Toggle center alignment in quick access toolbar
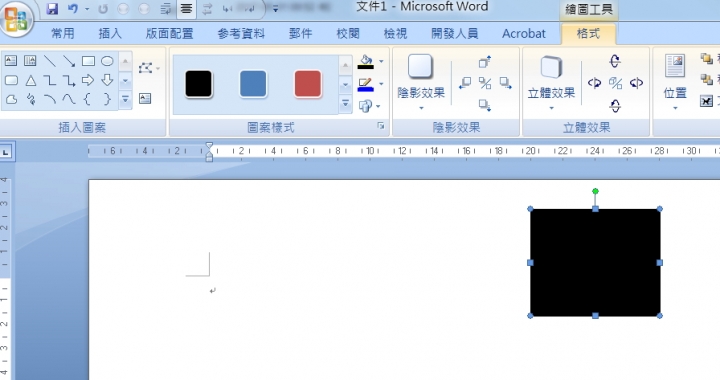The width and height of the screenshot is (720, 380). [186, 9]
